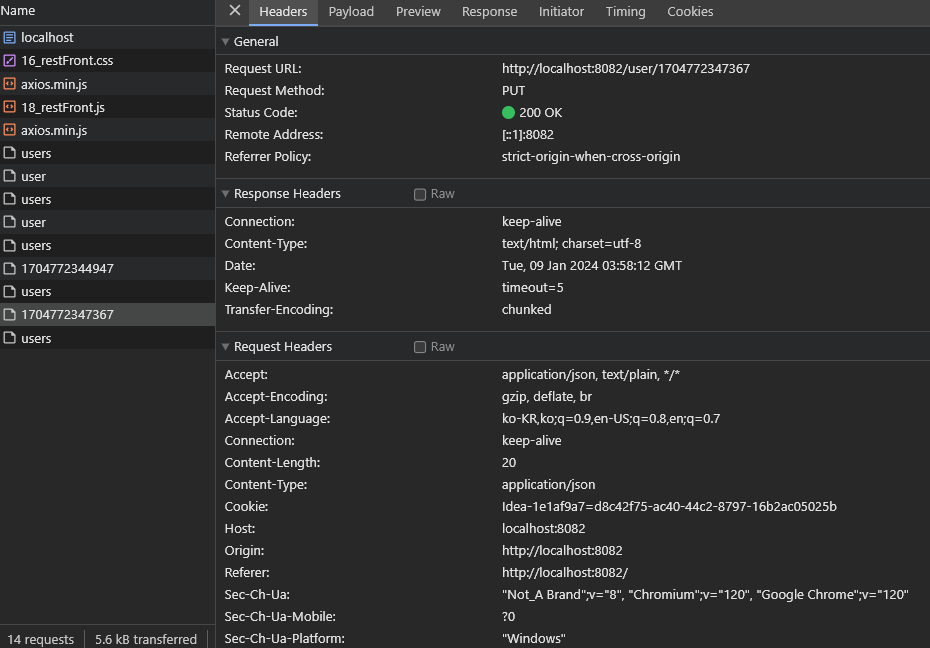Click the gzip, deflate, br value
930x648 pixels.
click(546, 397)
